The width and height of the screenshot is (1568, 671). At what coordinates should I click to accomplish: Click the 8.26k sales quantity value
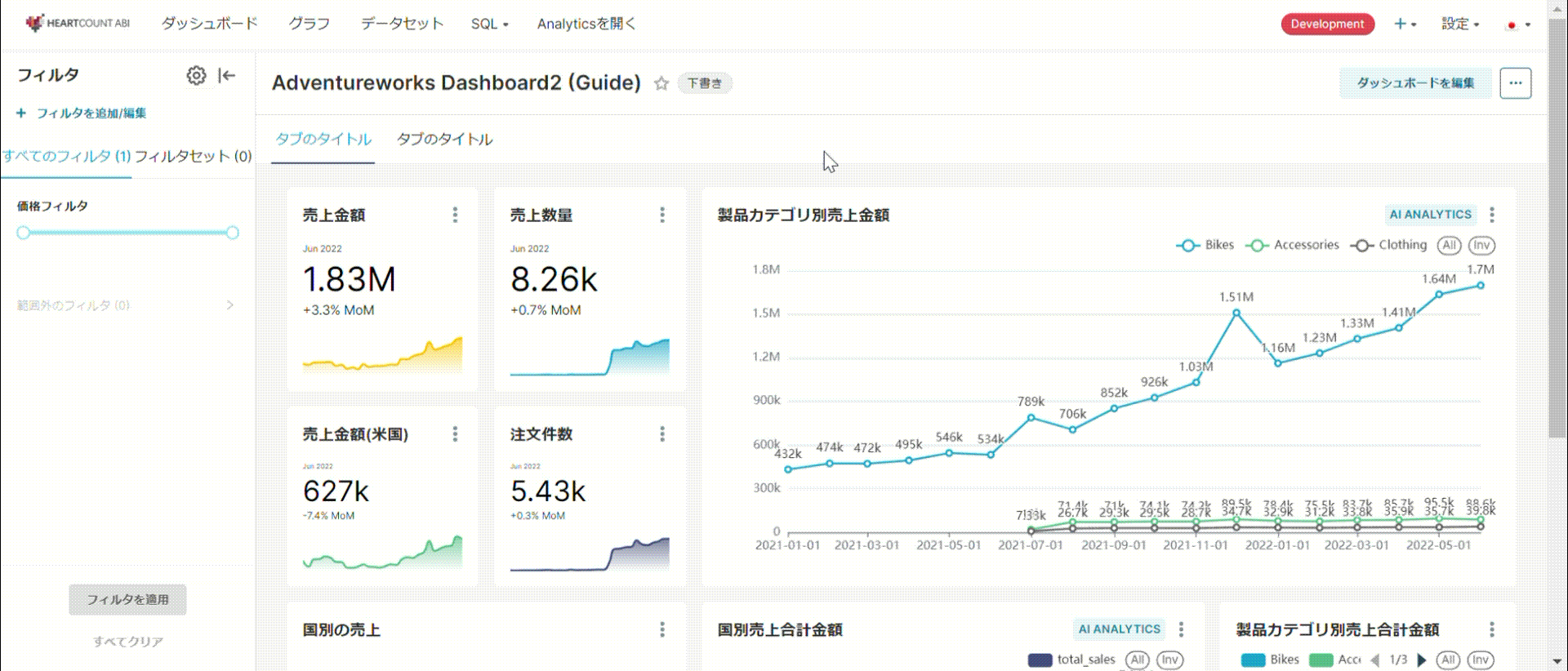pyautogui.click(x=555, y=280)
